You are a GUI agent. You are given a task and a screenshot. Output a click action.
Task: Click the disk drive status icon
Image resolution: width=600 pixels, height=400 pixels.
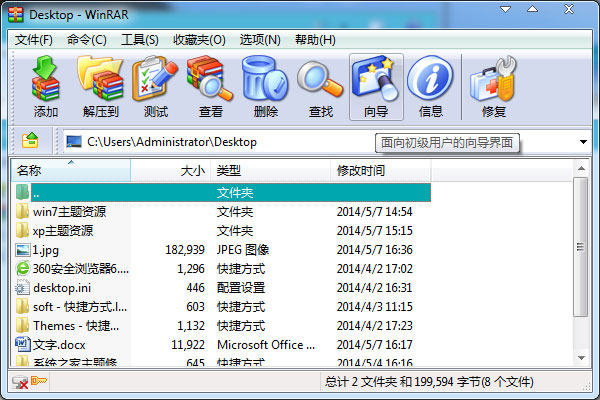click(x=19, y=382)
